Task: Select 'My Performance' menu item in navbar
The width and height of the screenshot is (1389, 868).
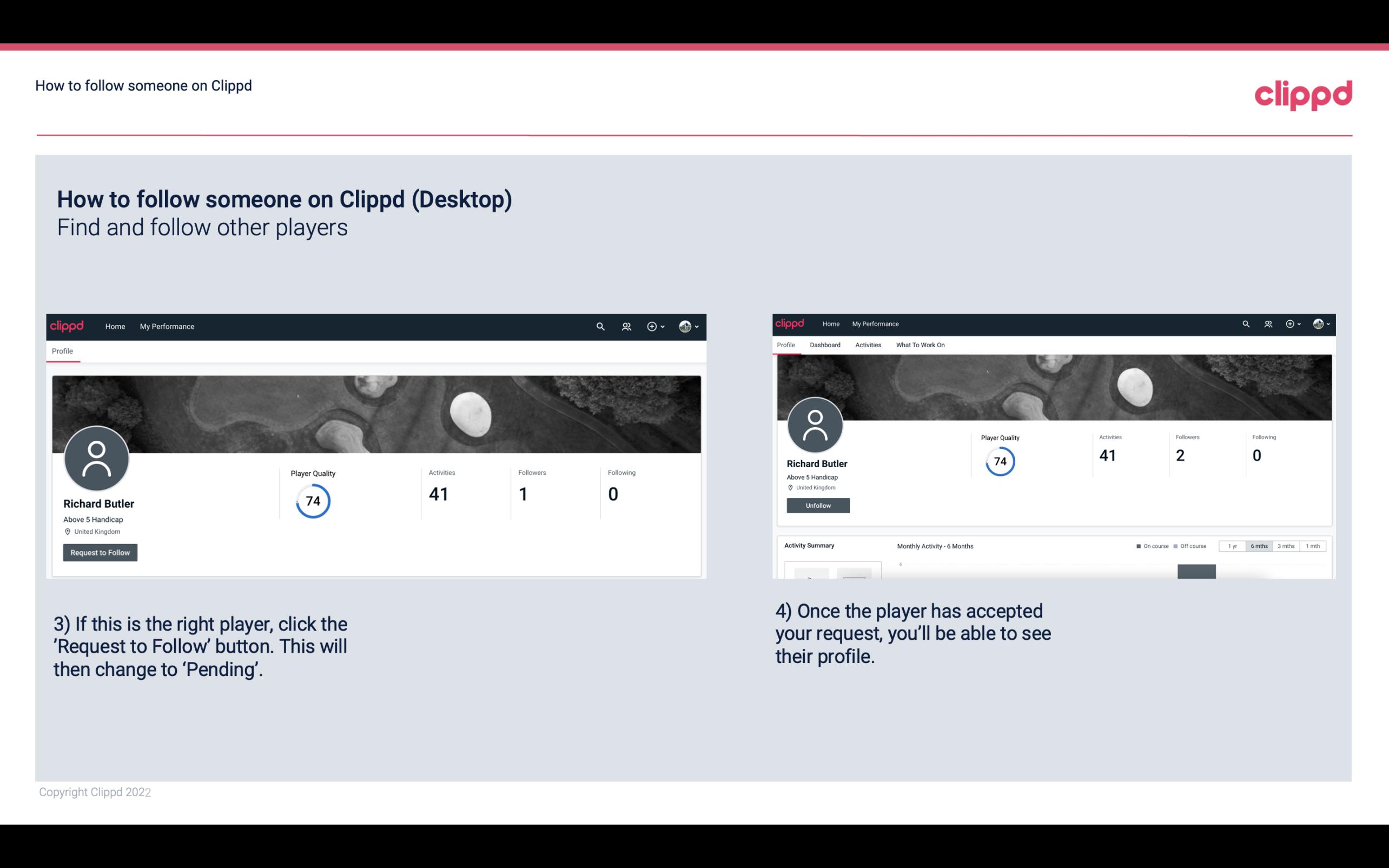Action: point(167,326)
